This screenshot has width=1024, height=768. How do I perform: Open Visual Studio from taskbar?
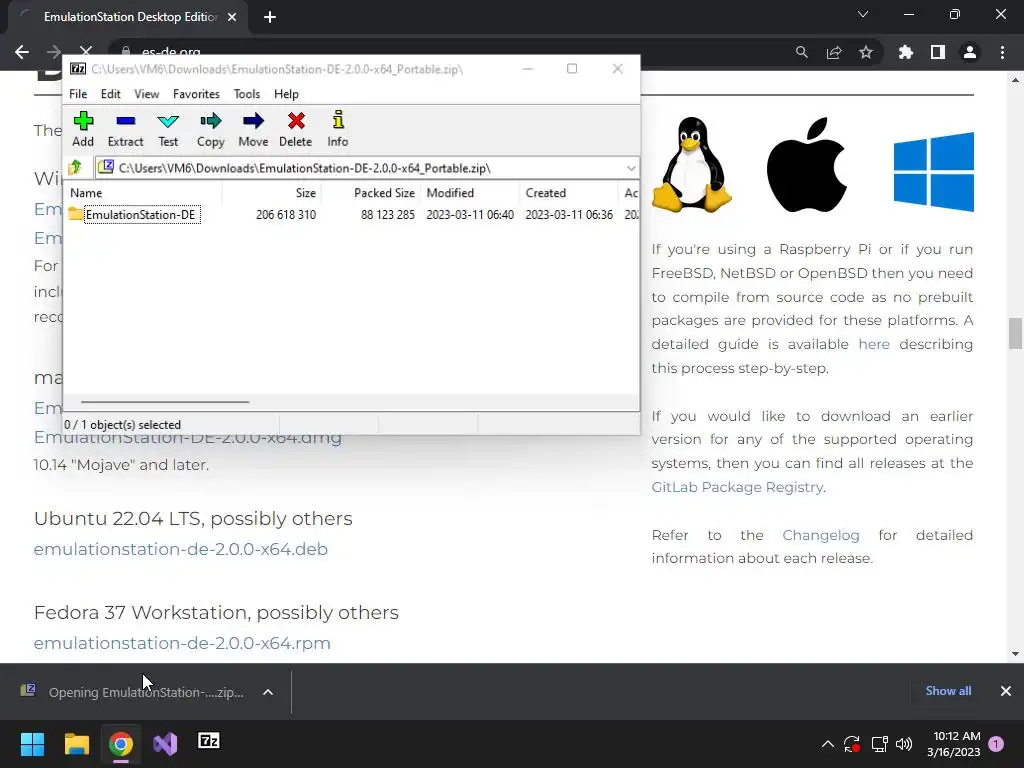[x=165, y=744]
